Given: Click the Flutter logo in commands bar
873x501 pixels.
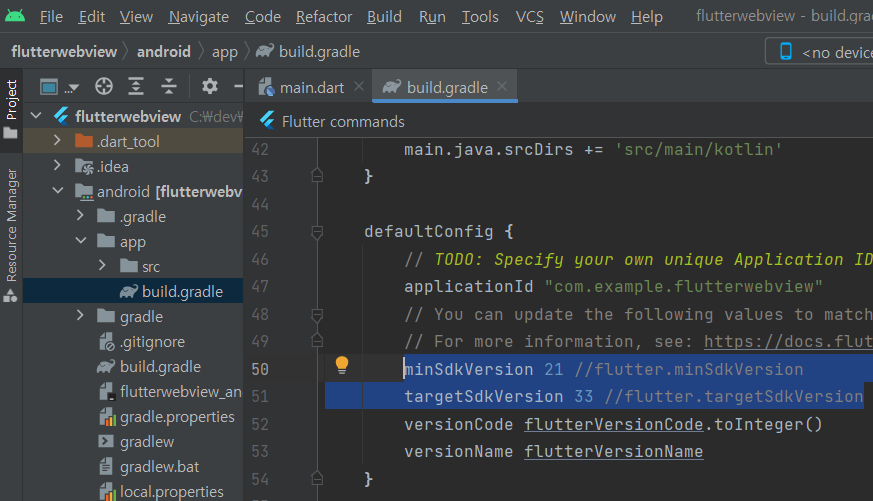Looking at the screenshot, I should pyautogui.click(x=268, y=120).
